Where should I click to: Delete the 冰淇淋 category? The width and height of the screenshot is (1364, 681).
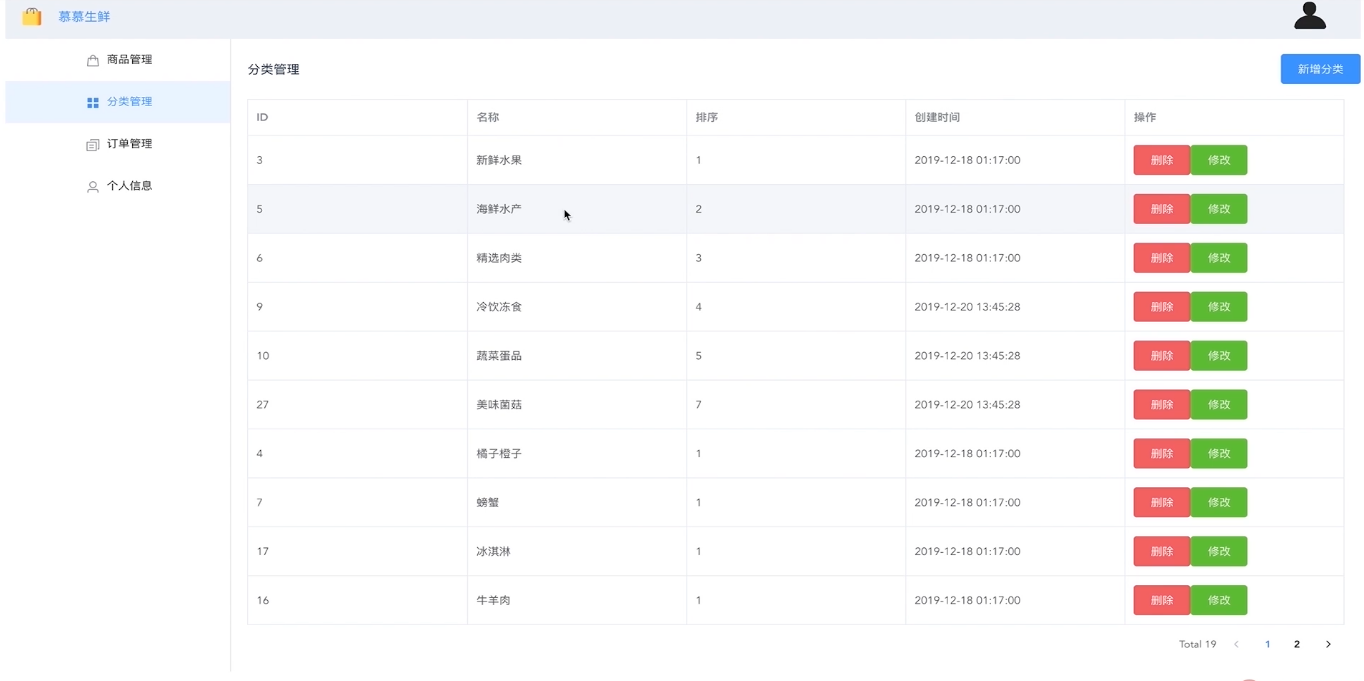(1161, 552)
